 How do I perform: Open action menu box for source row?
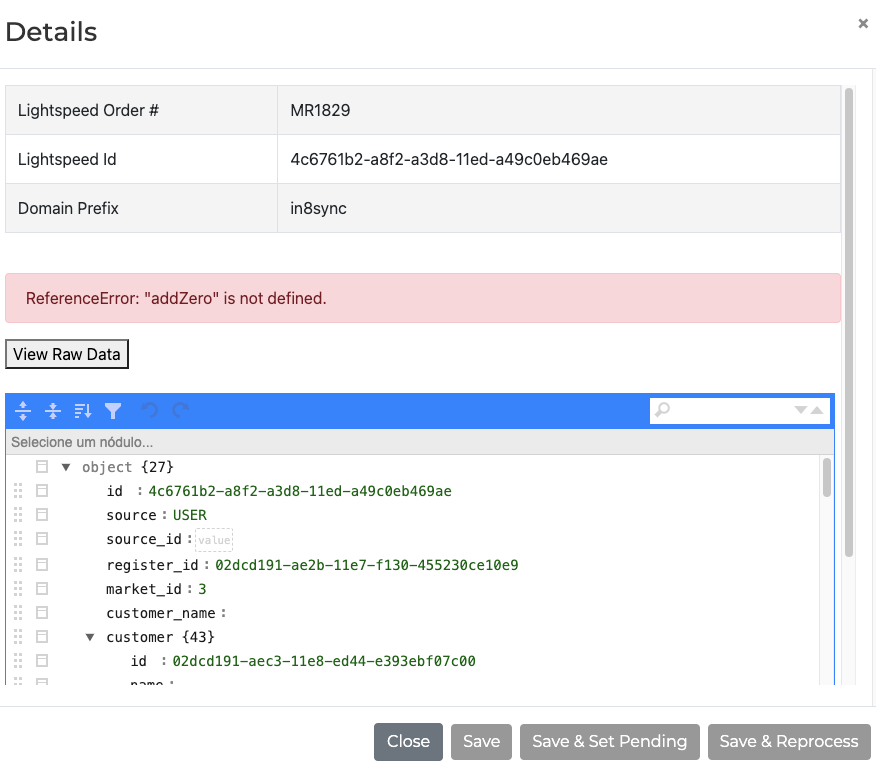pyautogui.click(x=42, y=515)
